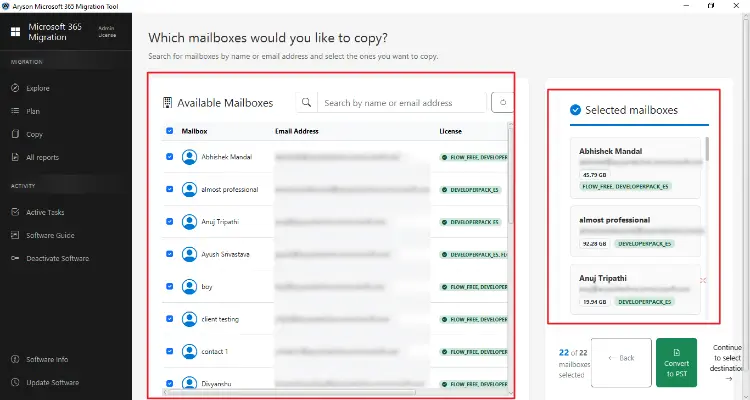Click the Selected mailboxes checkmark icon
This screenshot has width=750, height=400.
click(x=575, y=110)
